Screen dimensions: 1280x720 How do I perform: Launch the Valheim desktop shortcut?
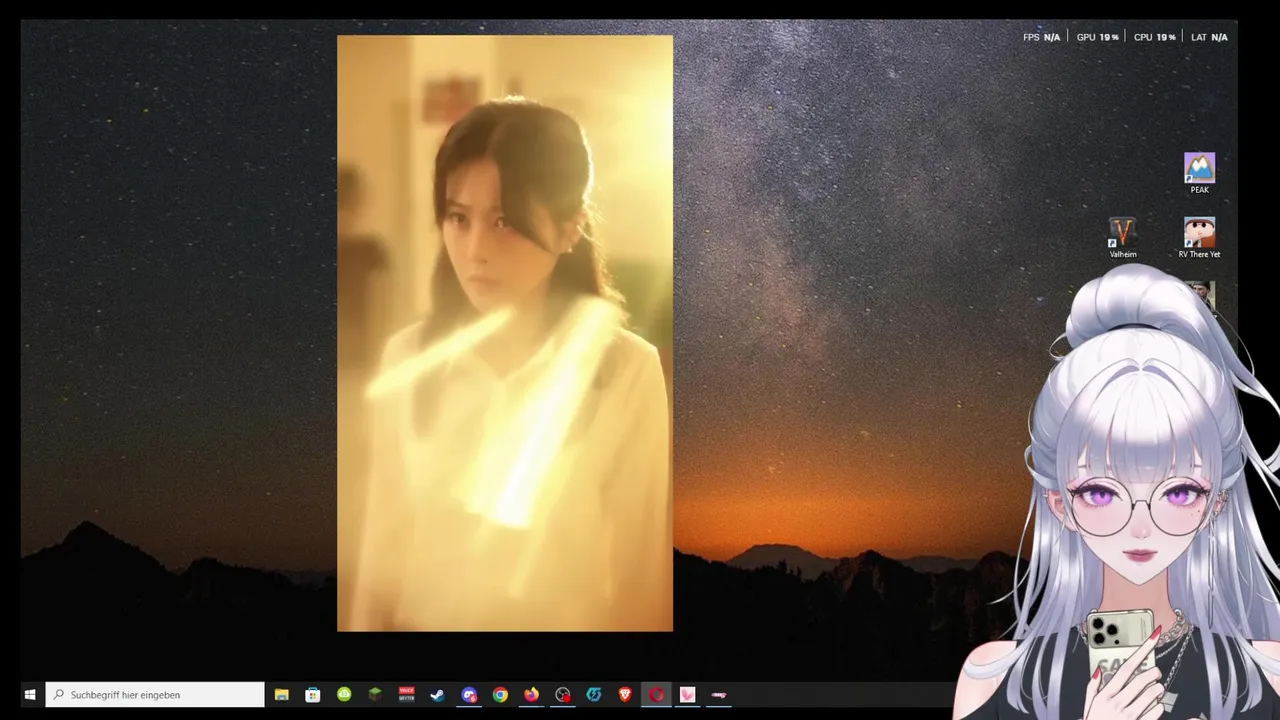[x=1123, y=238]
